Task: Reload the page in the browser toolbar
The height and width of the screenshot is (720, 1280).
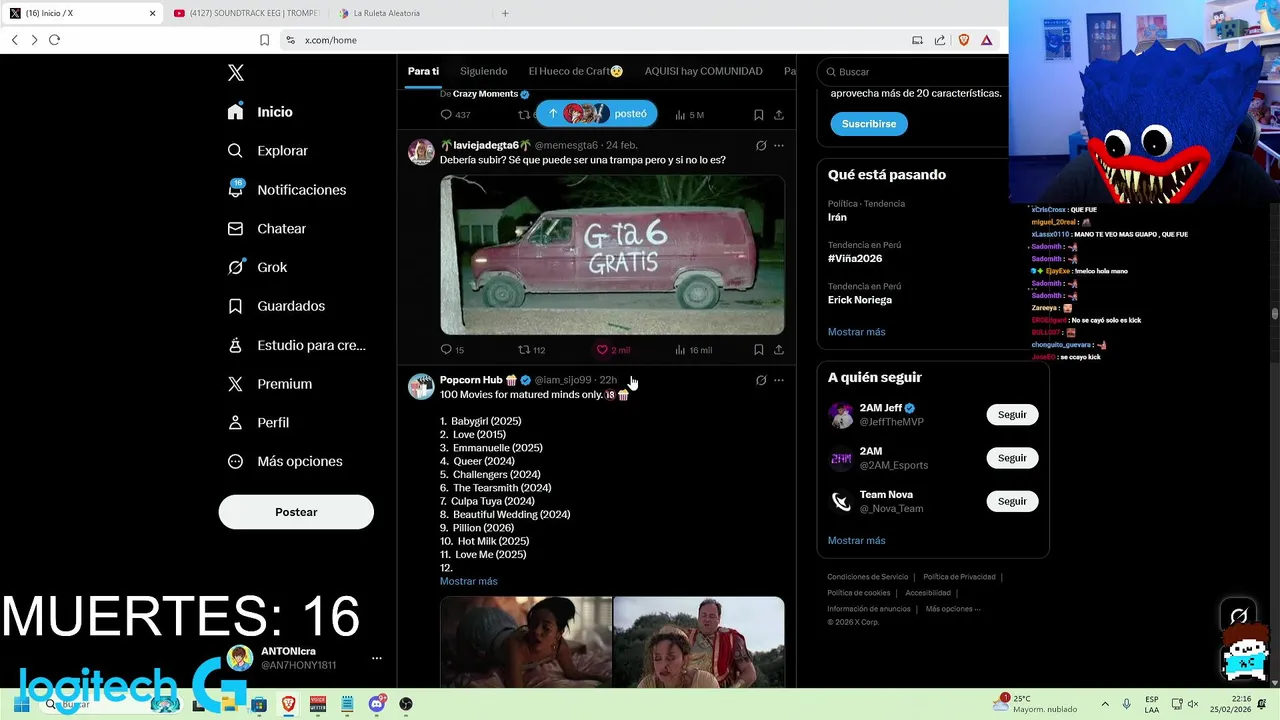Action: click(54, 40)
